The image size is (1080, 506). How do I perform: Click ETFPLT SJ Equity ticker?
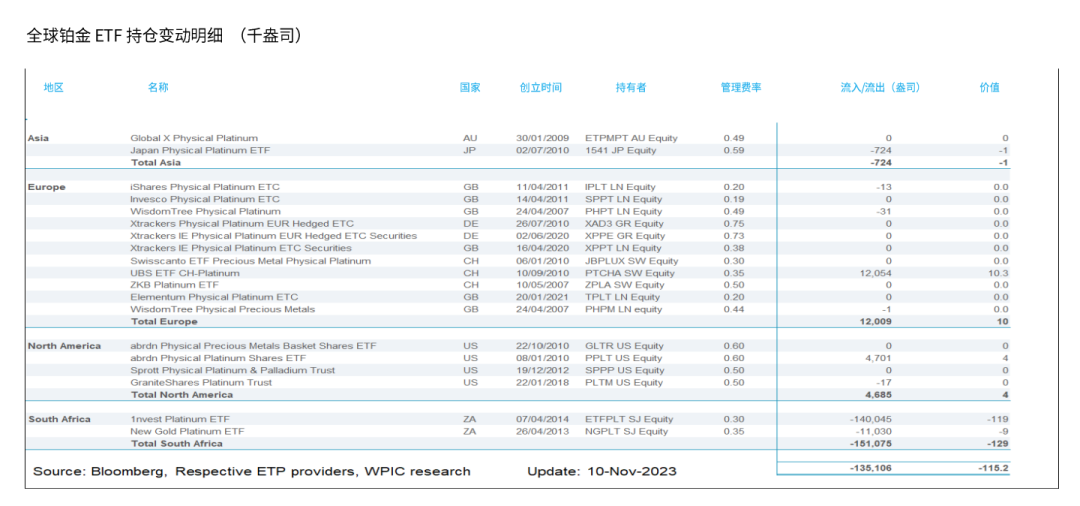pos(628,419)
